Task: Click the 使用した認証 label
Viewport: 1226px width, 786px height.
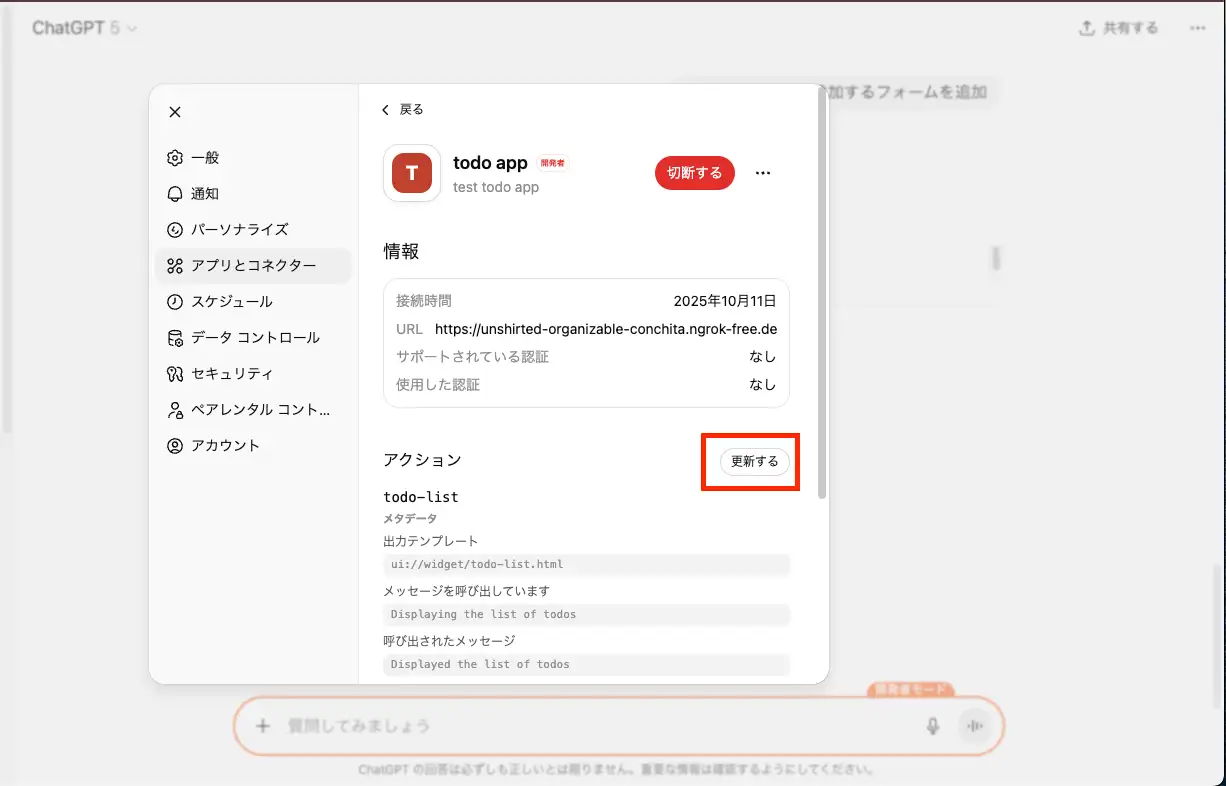Action: (438, 385)
